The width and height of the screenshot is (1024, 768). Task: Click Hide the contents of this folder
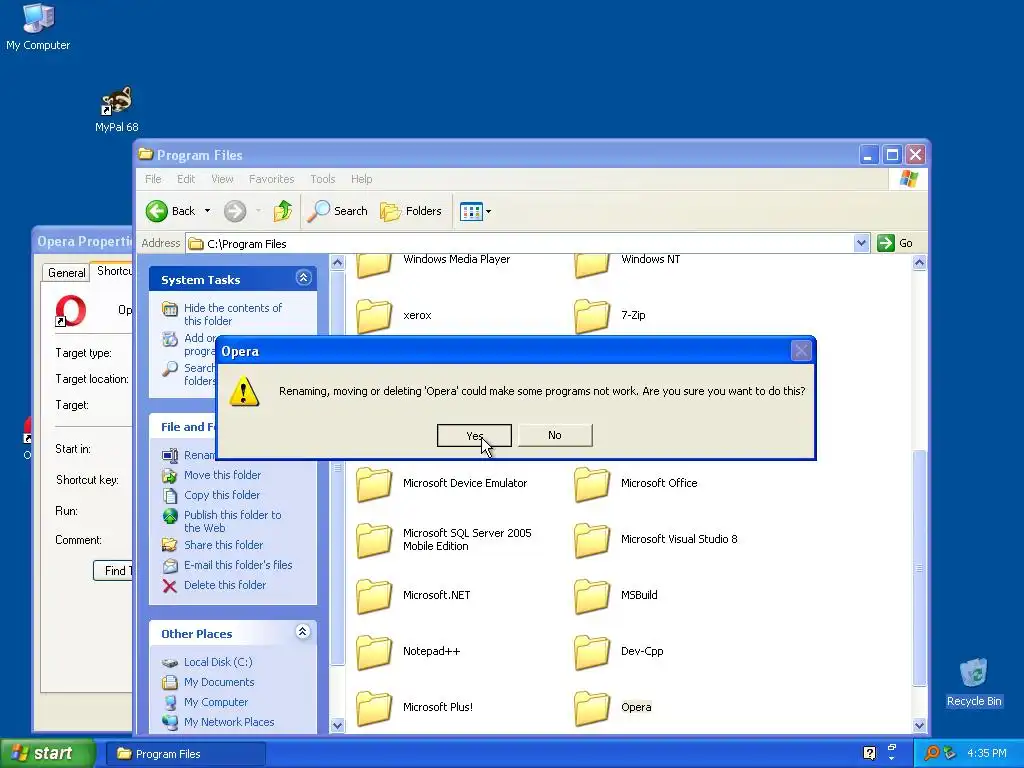coord(232,314)
